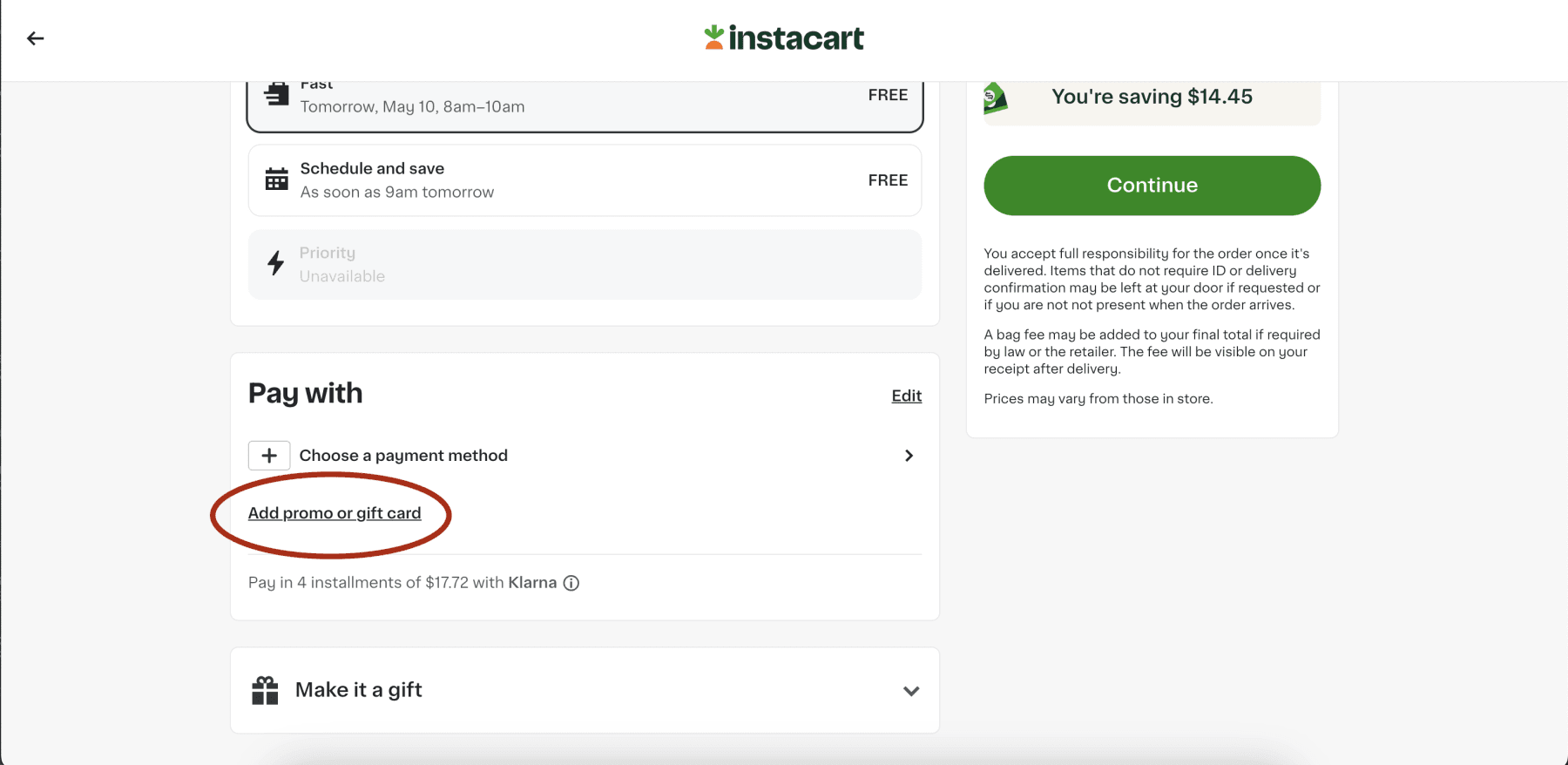Click the calendar icon for Schedule and save
Image resolution: width=1568 pixels, height=765 pixels.
pos(277,179)
